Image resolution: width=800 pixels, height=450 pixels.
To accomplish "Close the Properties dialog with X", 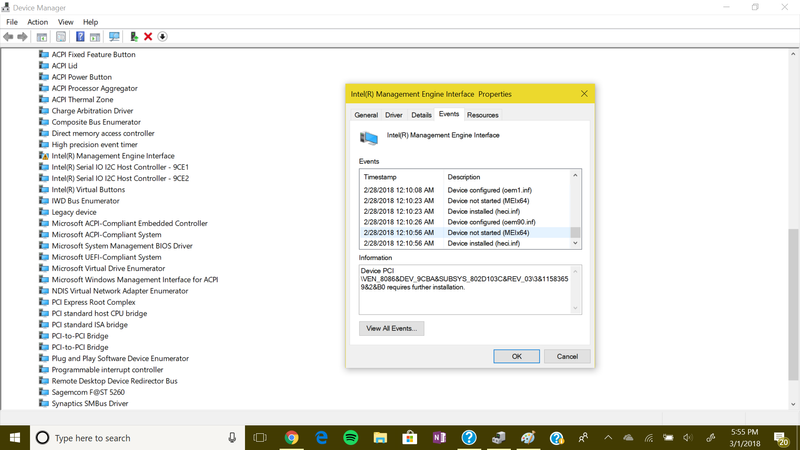I will [584, 94].
